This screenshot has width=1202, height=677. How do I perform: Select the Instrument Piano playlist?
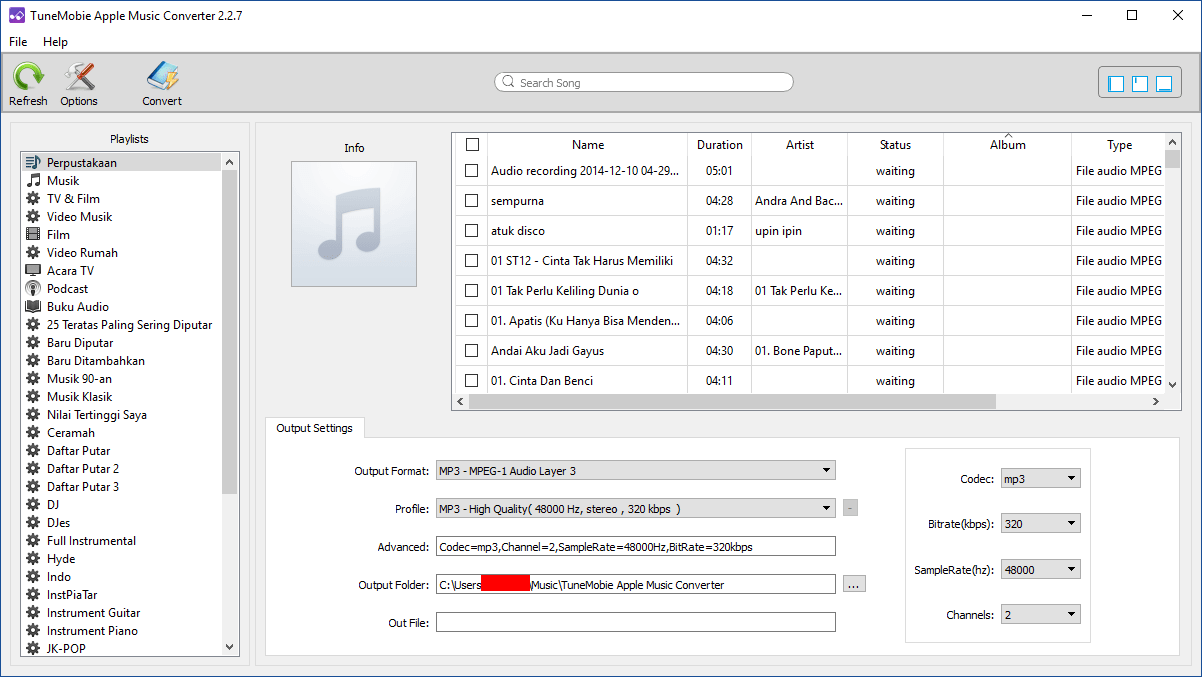[93, 630]
